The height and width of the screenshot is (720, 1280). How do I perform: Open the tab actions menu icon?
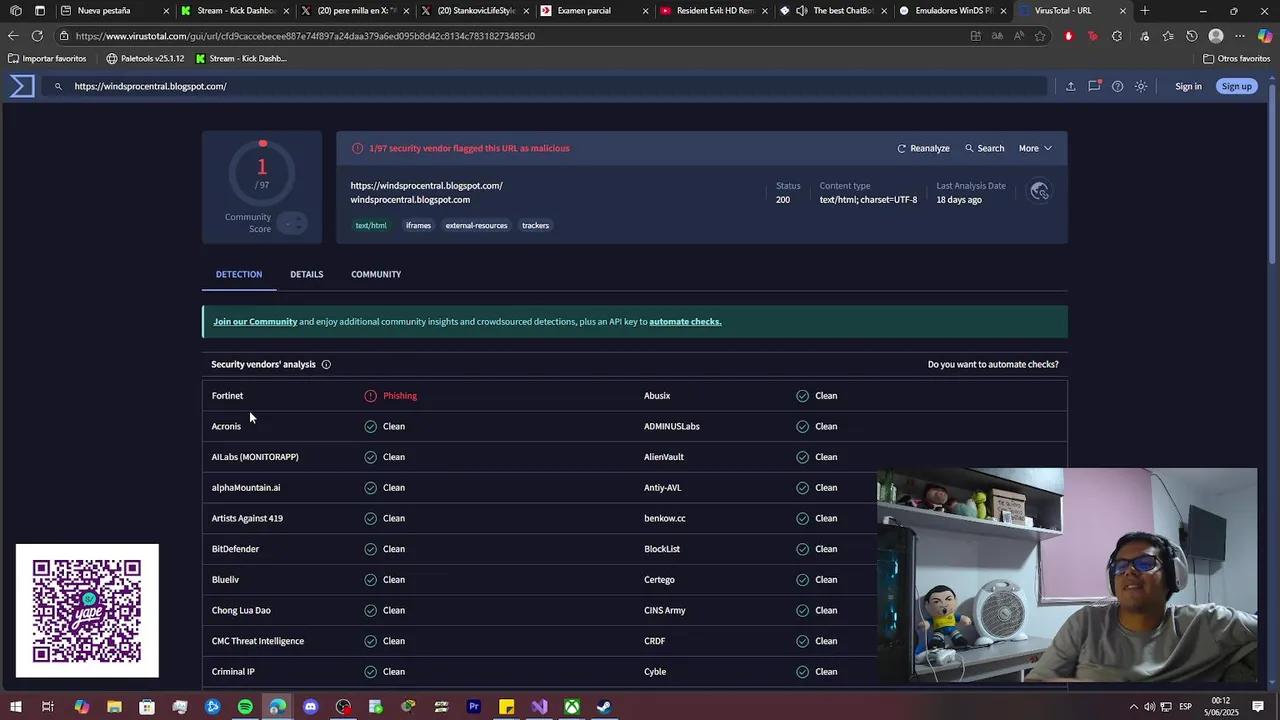coord(39,11)
